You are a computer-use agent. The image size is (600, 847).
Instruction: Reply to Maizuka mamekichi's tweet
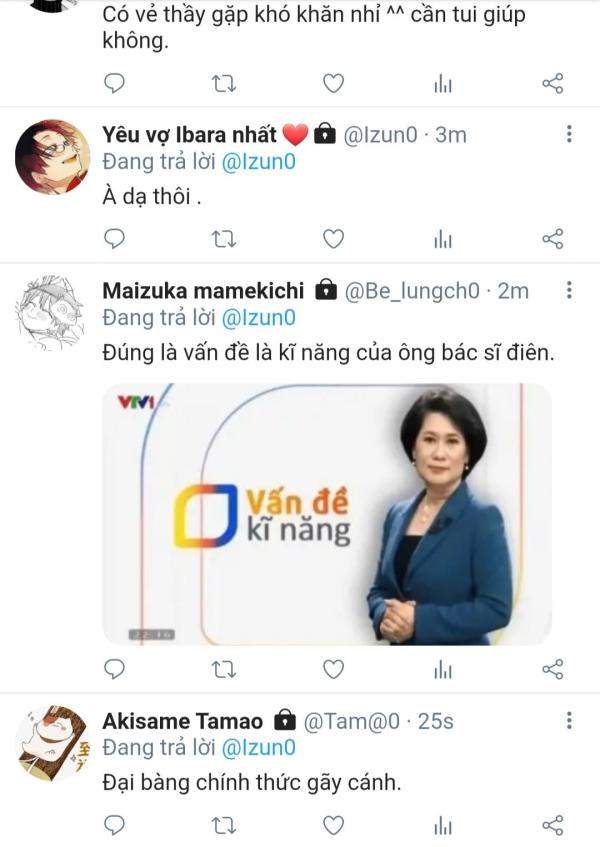click(115, 668)
